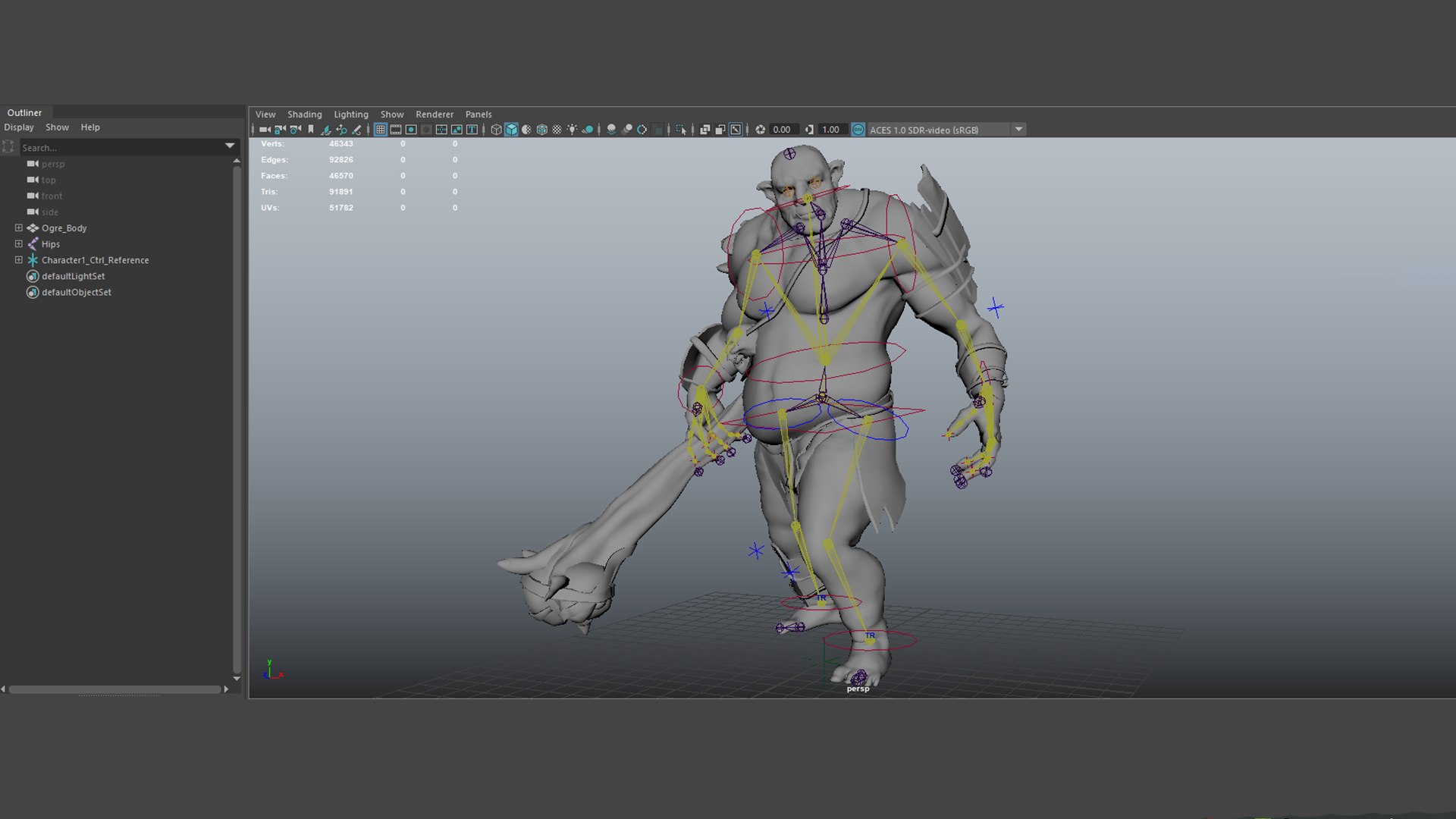Enable Wireframe on Shaded icon

pos(542,130)
